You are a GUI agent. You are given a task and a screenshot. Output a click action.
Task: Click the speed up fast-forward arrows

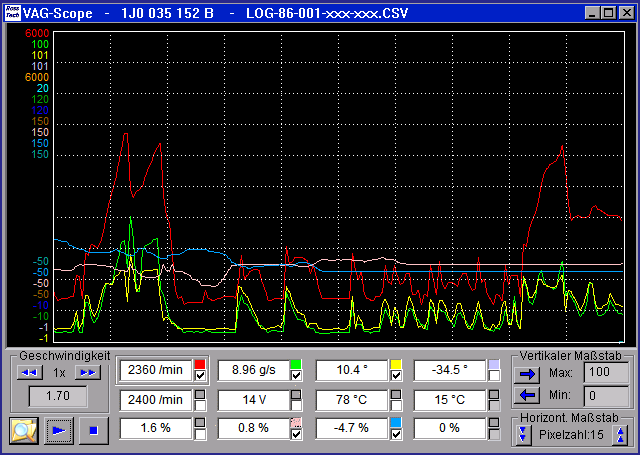(x=89, y=372)
